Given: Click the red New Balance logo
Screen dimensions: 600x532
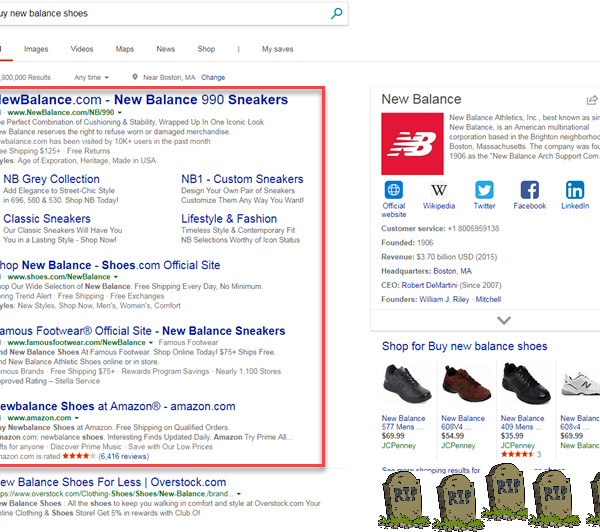Looking at the screenshot, I should [410, 139].
